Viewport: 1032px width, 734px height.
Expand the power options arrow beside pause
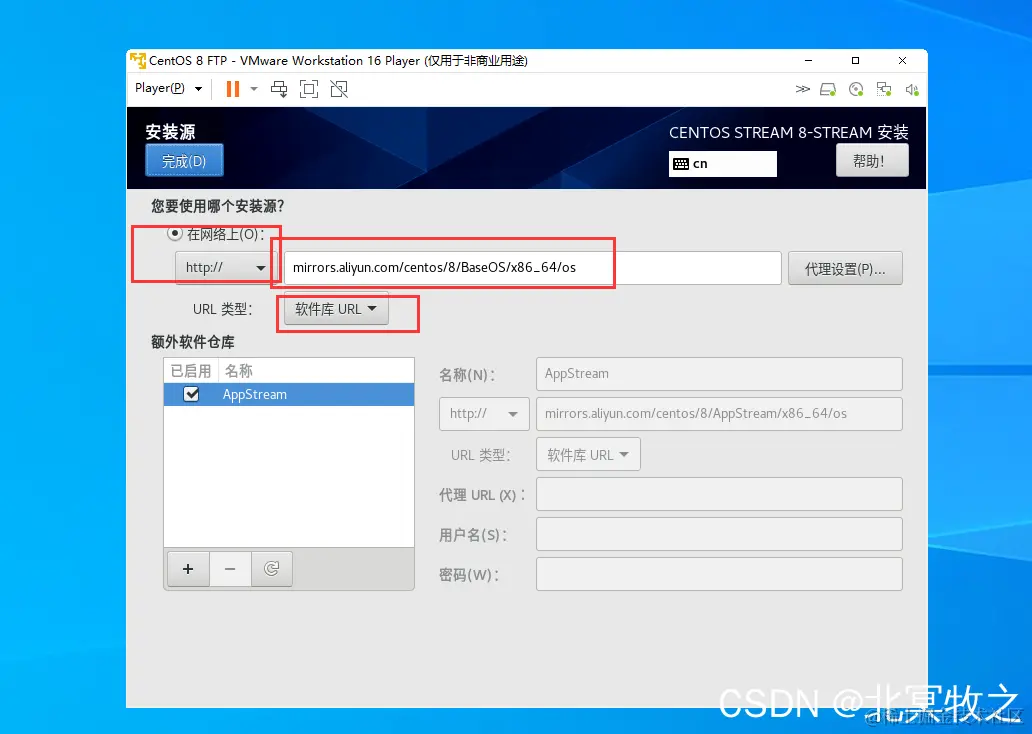(x=254, y=89)
